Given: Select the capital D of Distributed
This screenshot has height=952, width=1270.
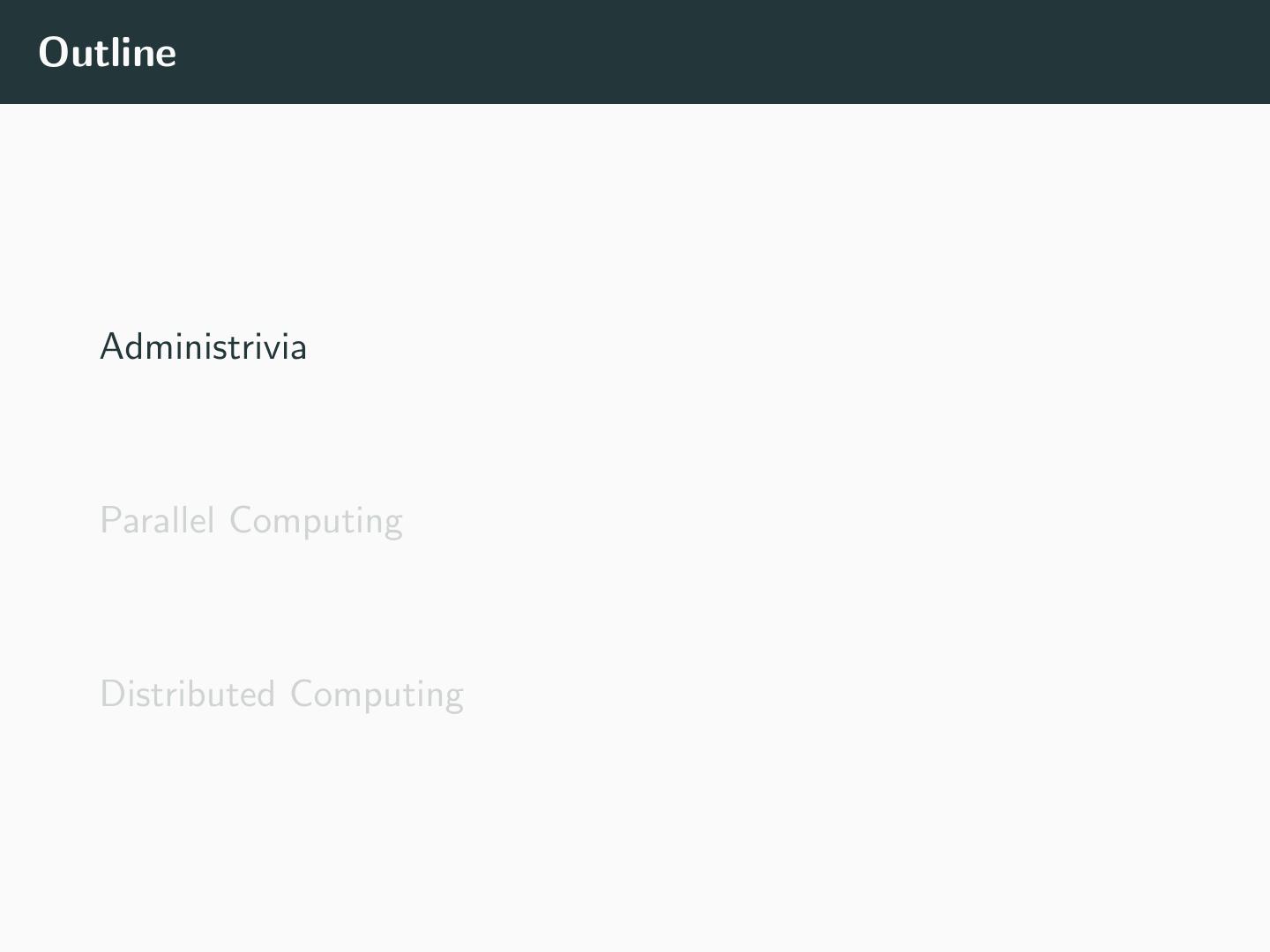Looking at the screenshot, I should tap(111, 695).
